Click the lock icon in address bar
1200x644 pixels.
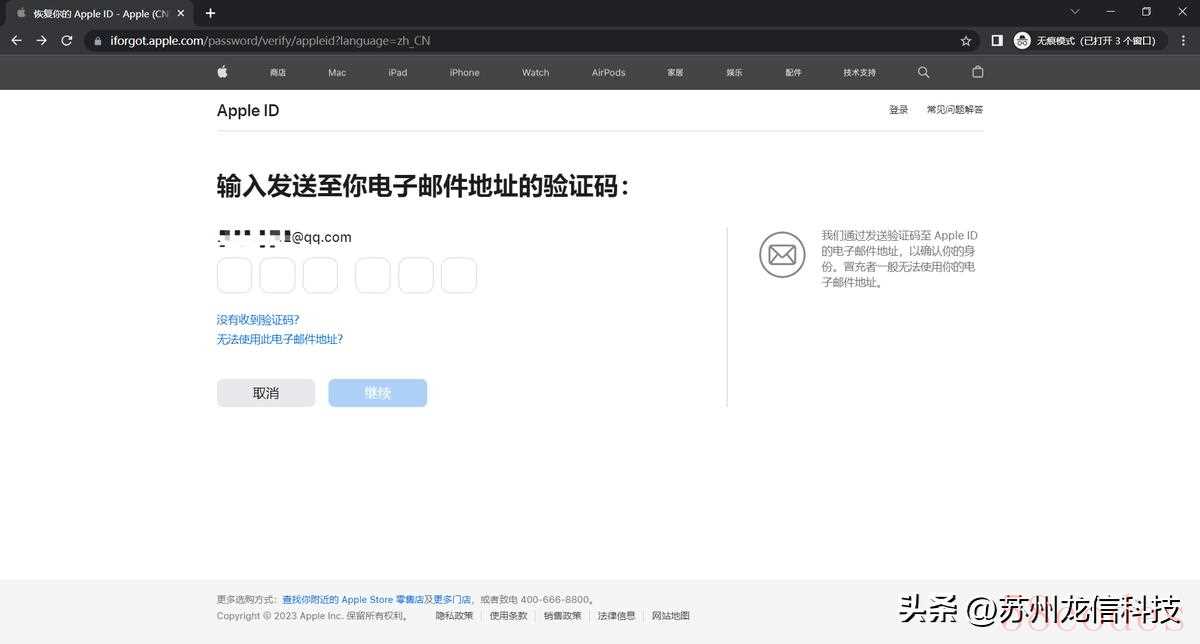pyautogui.click(x=98, y=41)
